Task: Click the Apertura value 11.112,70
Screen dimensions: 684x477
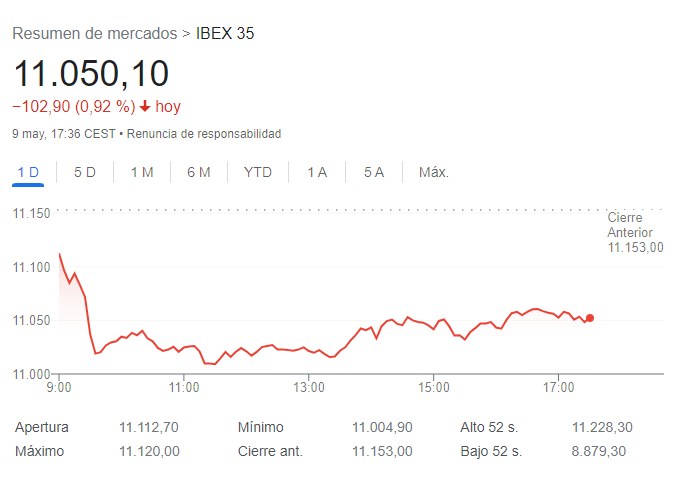Action: tap(149, 427)
